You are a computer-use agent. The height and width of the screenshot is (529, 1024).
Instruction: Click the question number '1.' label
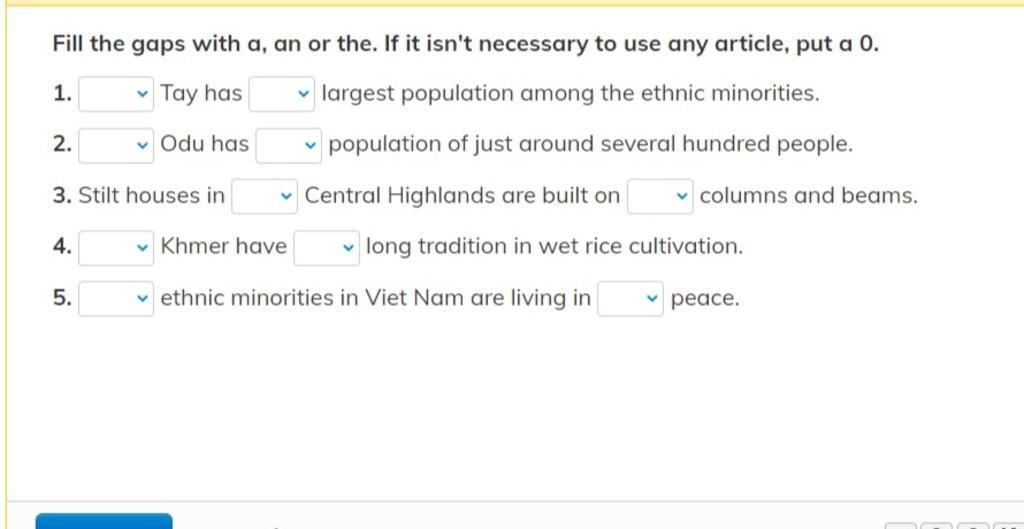pyautogui.click(x=62, y=94)
